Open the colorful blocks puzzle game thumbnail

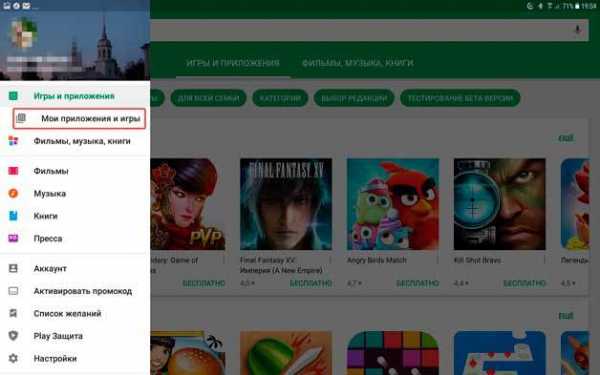[x=393, y=353]
